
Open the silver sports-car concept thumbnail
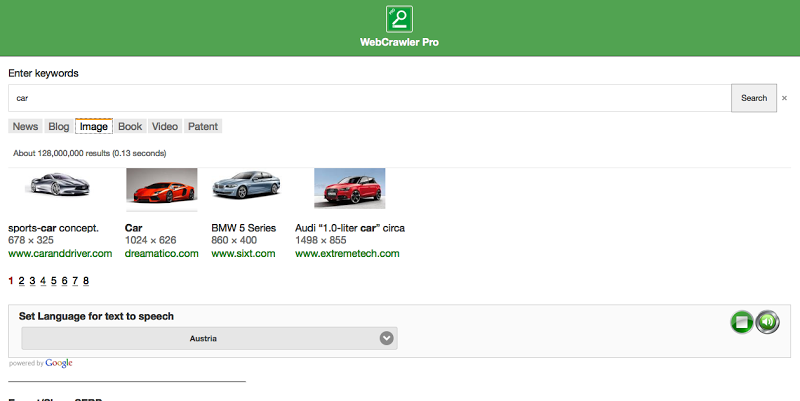pos(59,184)
